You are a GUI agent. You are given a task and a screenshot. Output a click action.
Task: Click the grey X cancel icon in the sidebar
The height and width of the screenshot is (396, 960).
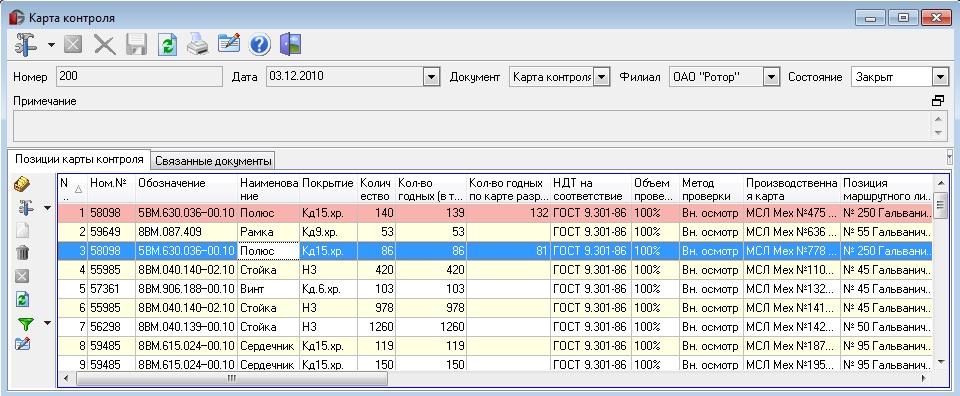coord(22,277)
